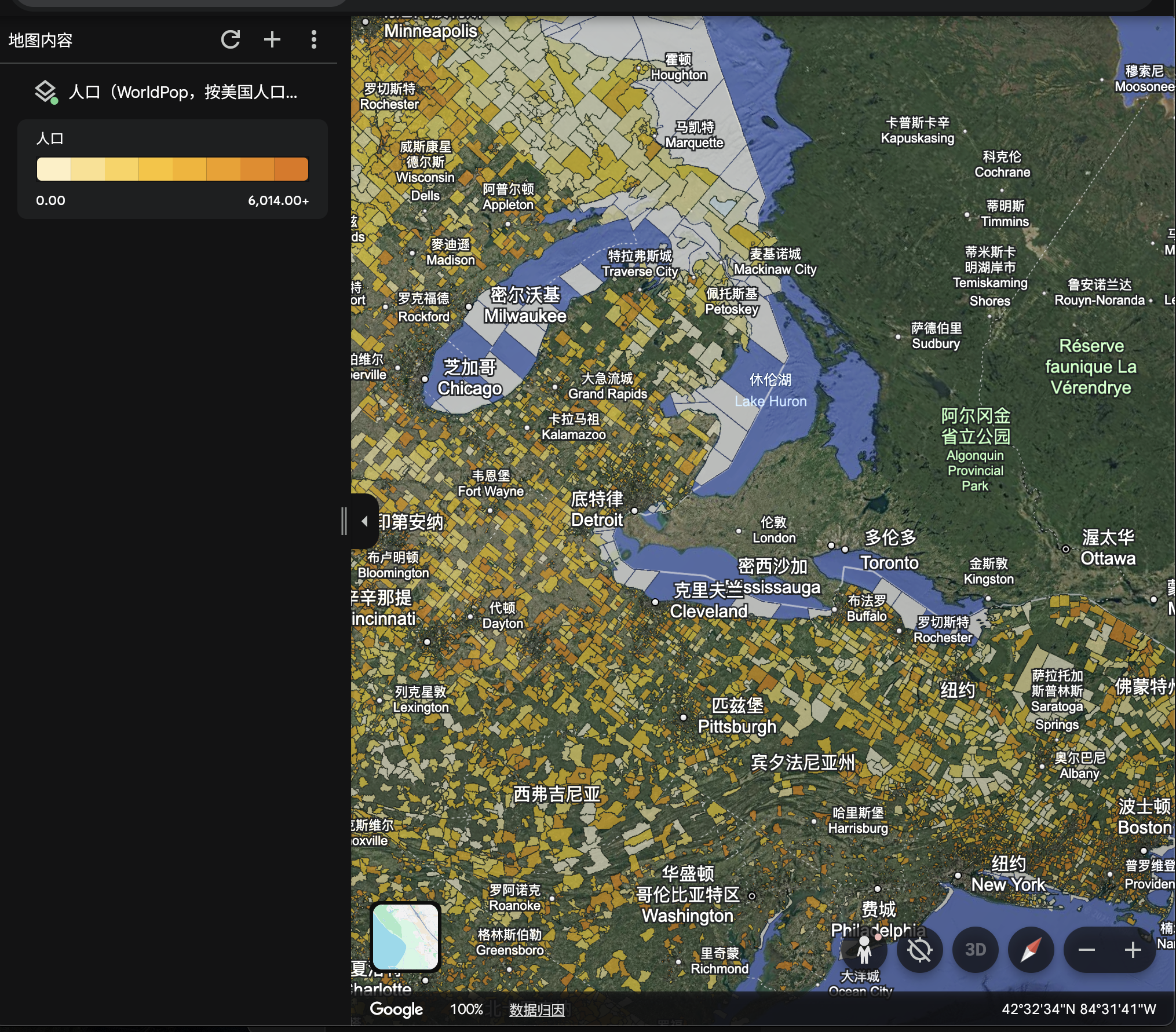Screen dimensions: 1176x1032
Task: Zoom out with the minus button
Action: [1086, 950]
